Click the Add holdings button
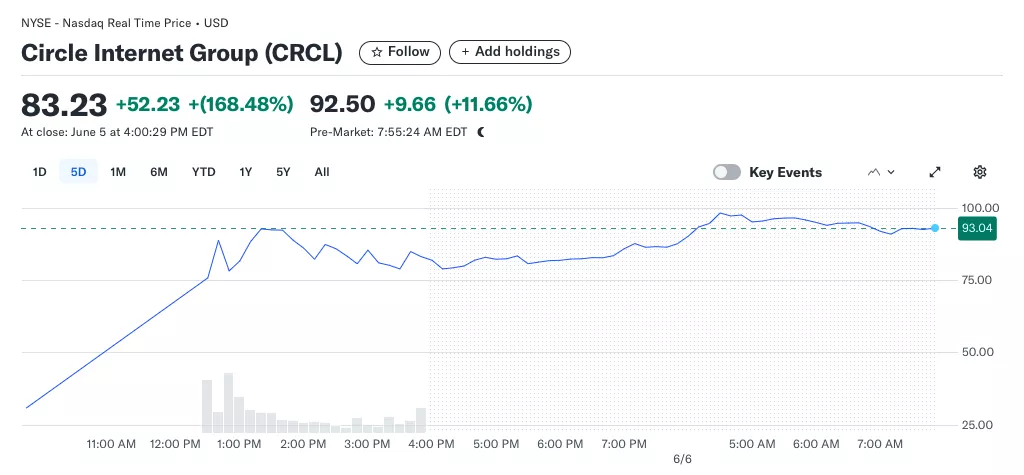 [x=510, y=52]
